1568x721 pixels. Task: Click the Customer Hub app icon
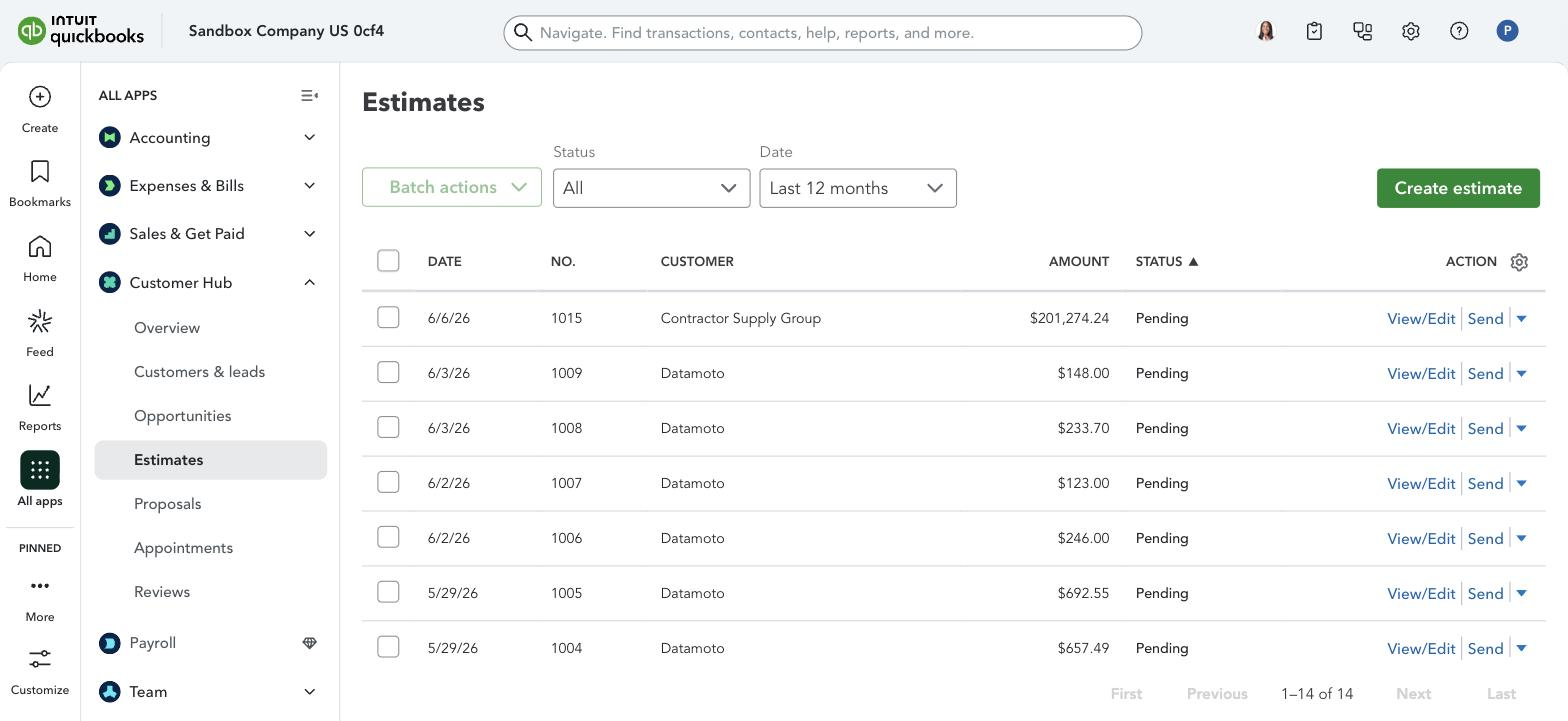pyautogui.click(x=110, y=282)
